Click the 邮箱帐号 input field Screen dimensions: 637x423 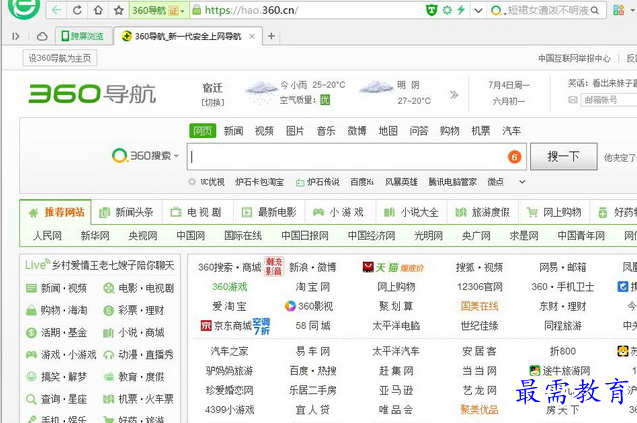point(609,100)
